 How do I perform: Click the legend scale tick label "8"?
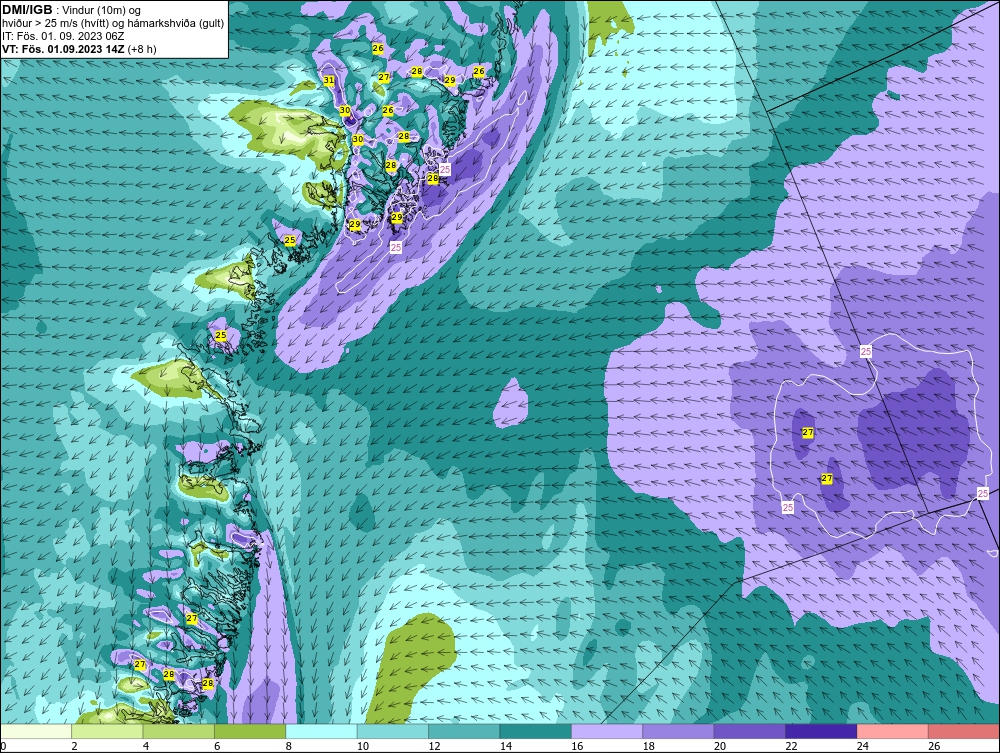point(289,746)
